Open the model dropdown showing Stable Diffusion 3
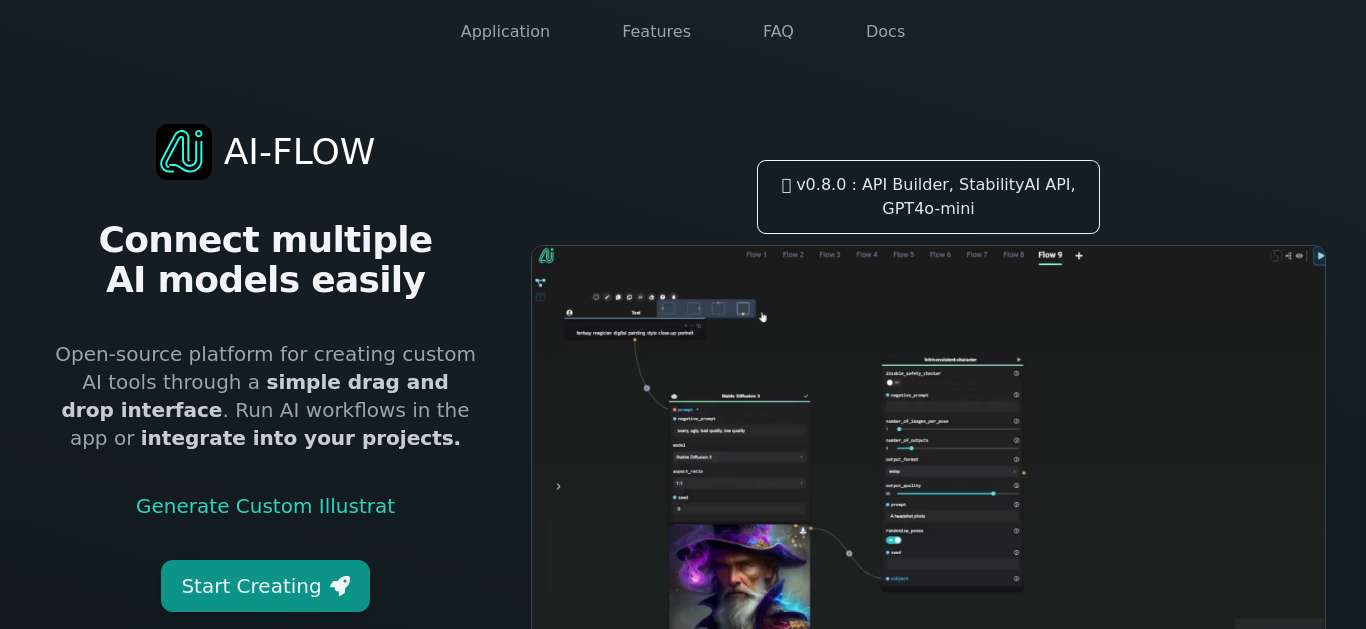 click(739, 457)
